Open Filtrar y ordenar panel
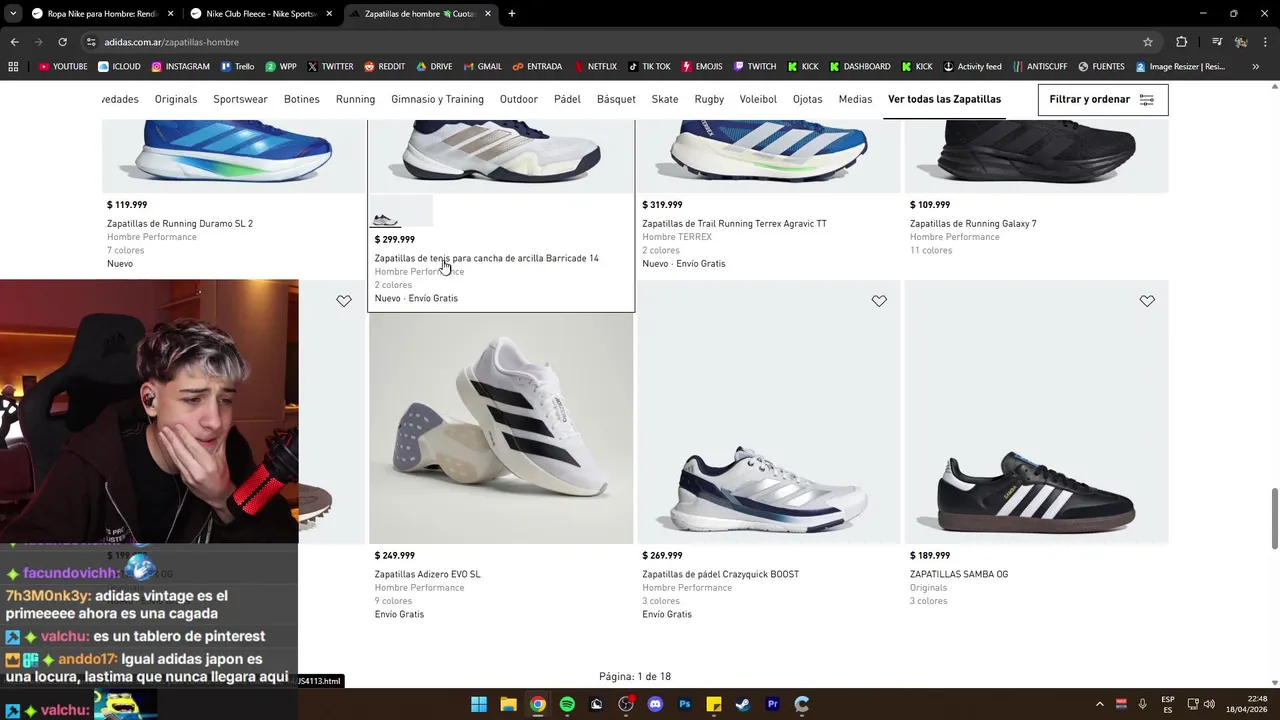The width and height of the screenshot is (1280, 720). coord(1103,99)
